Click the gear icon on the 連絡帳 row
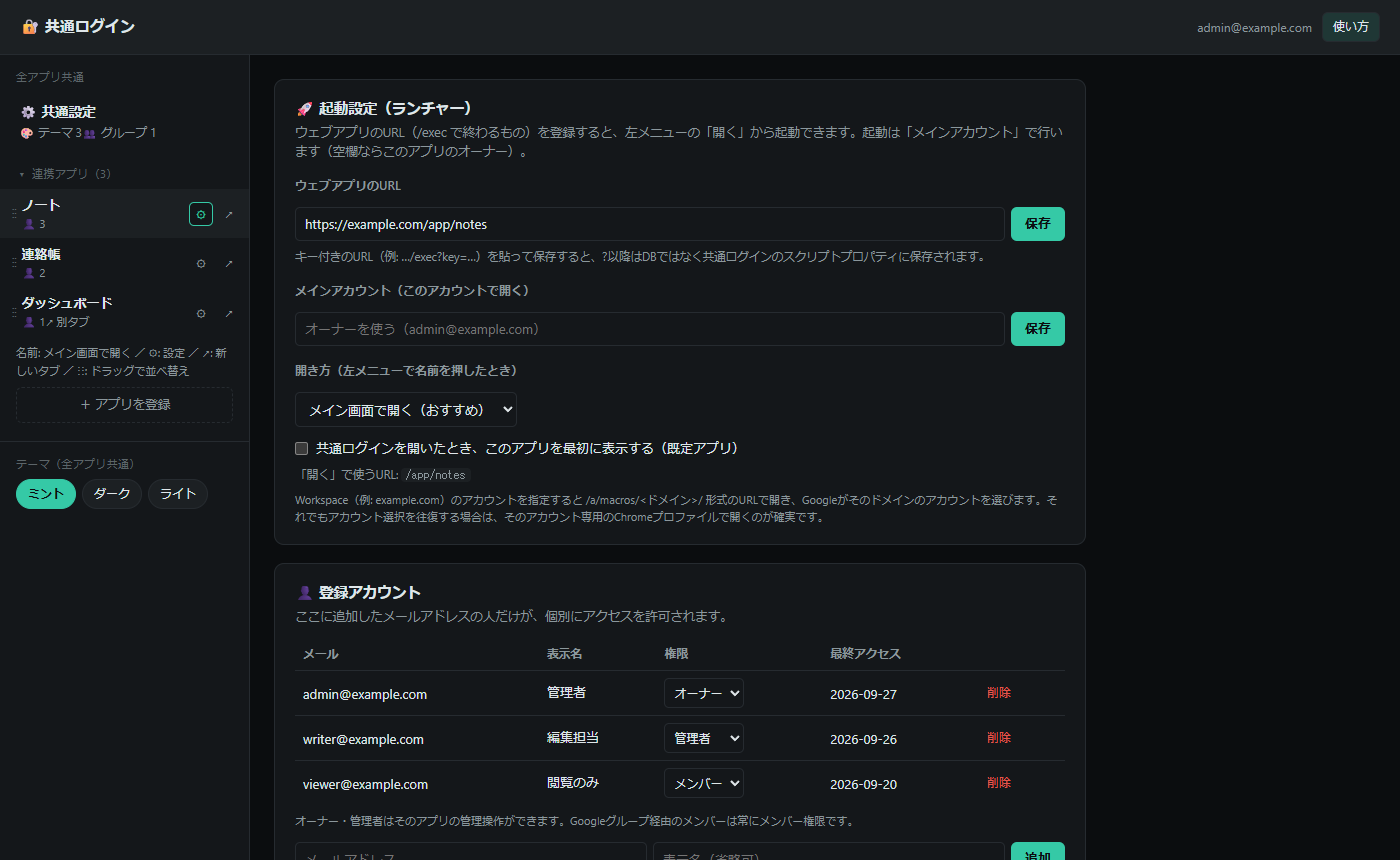Viewport: 1400px width, 860px height. pos(201,264)
